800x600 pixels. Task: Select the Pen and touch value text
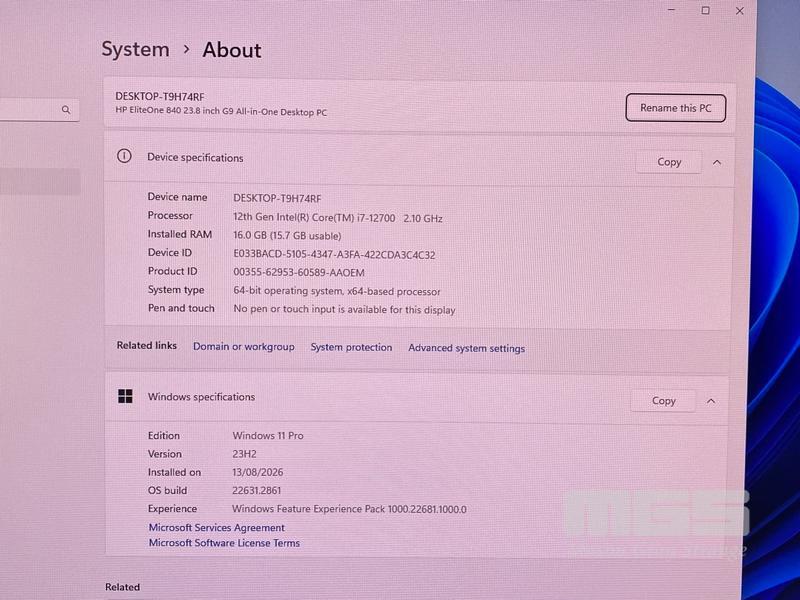tap(344, 310)
